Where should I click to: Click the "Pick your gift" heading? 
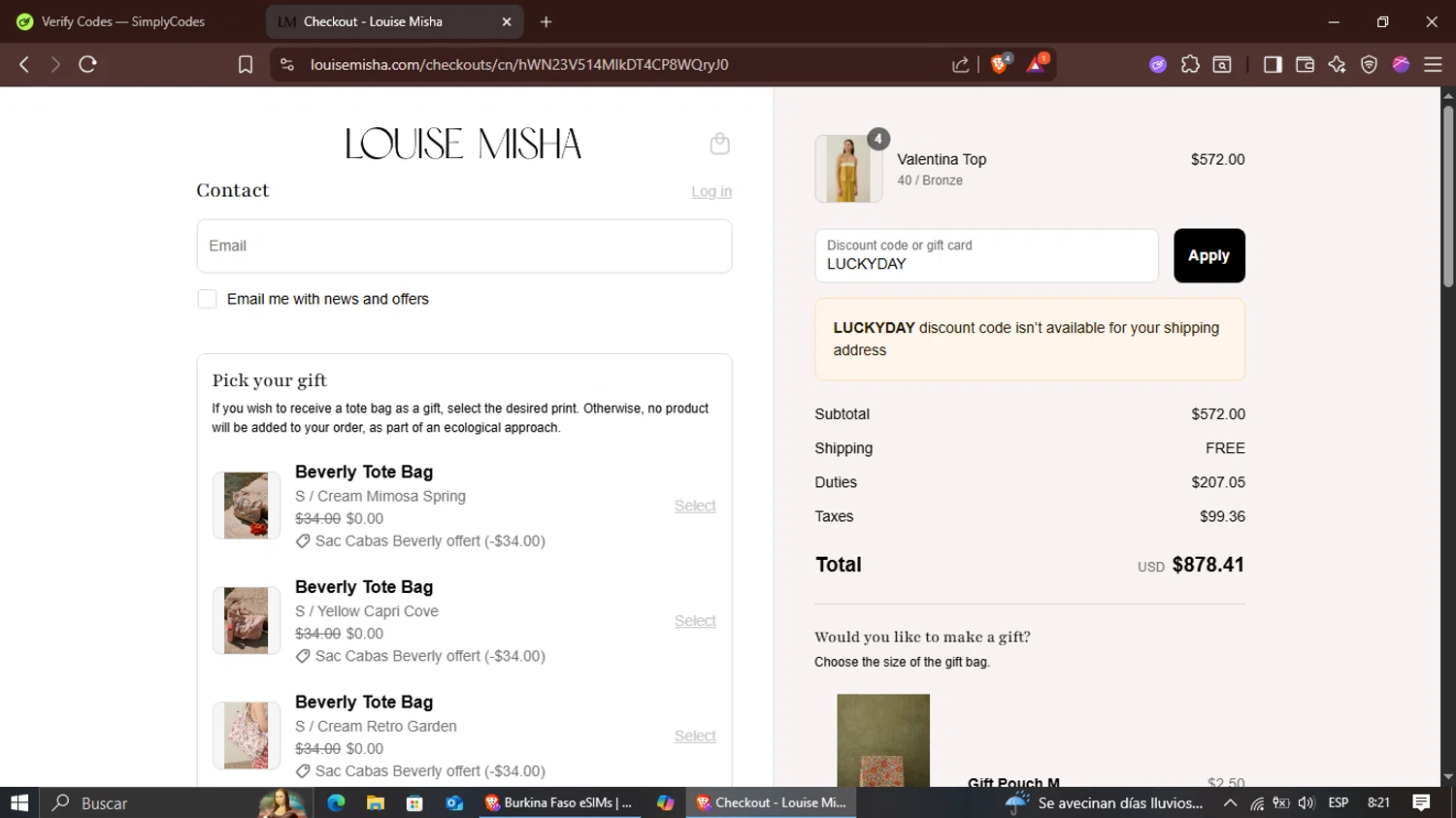point(270,380)
